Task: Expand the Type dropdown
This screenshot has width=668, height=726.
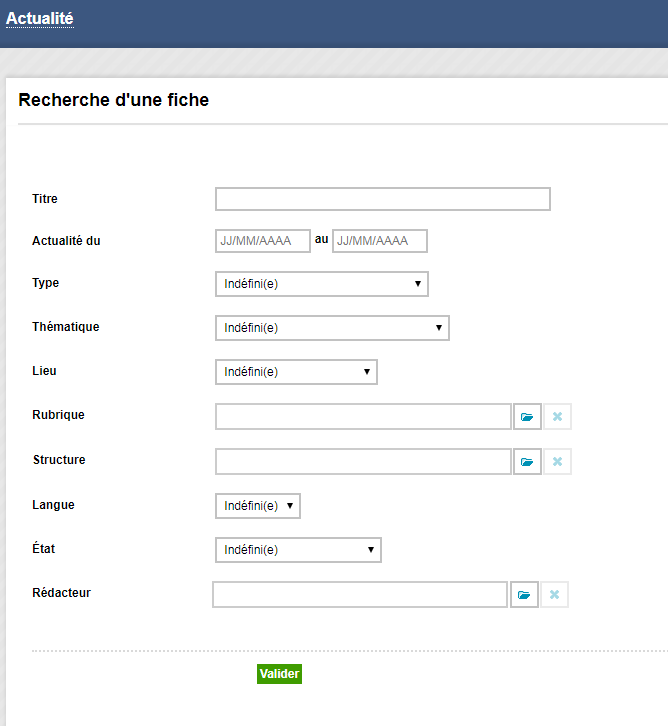Action: coord(322,284)
